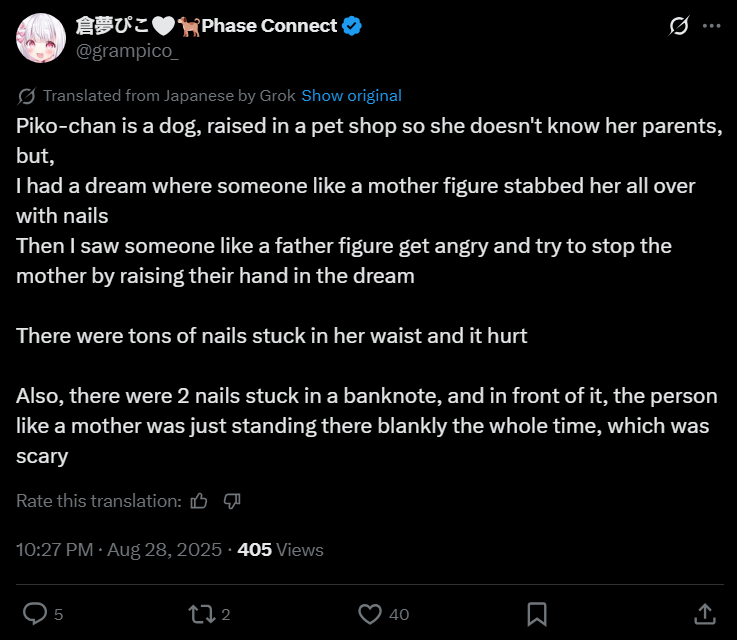Open the profile avatar picture
This screenshot has height=640, width=737.
coord(40,38)
